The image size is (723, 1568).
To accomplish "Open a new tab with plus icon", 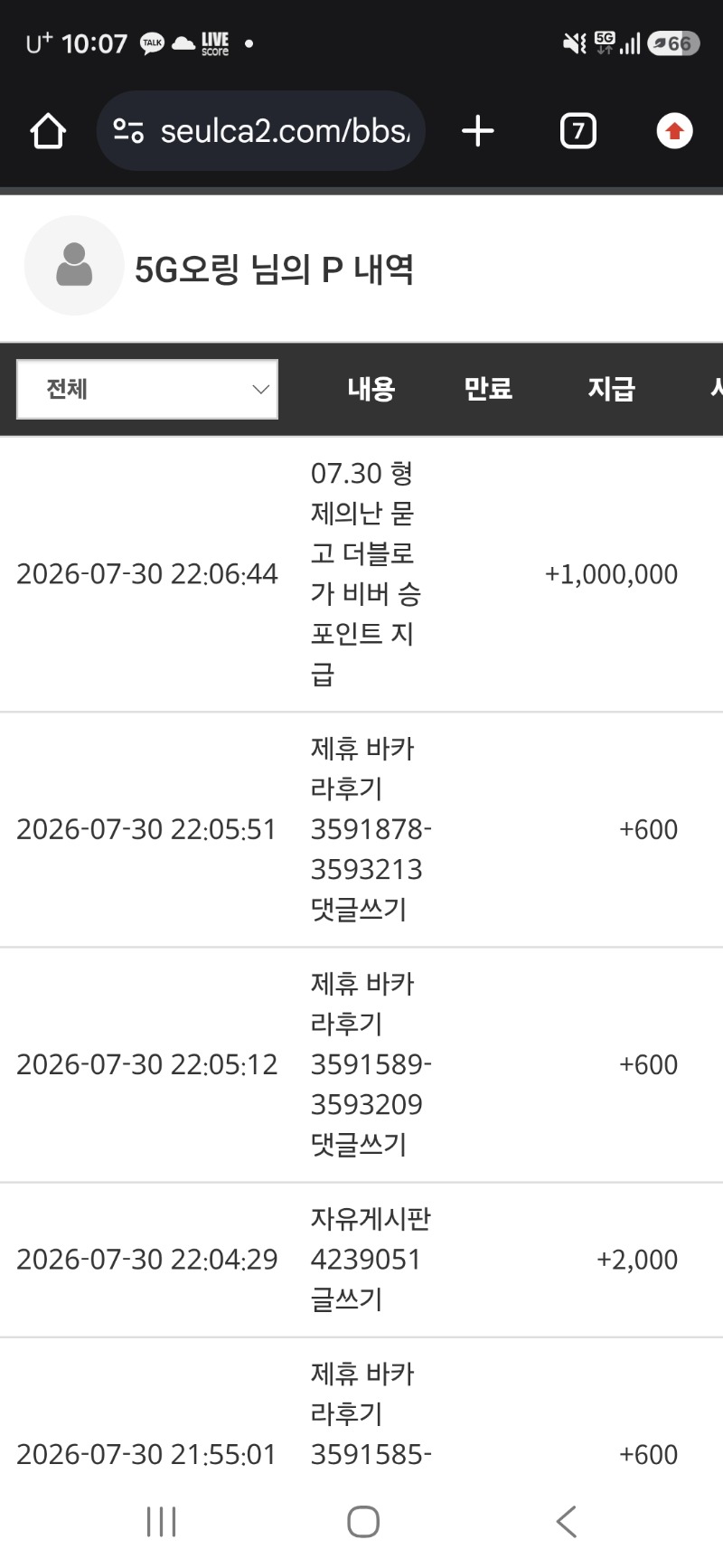I will [478, 131].
